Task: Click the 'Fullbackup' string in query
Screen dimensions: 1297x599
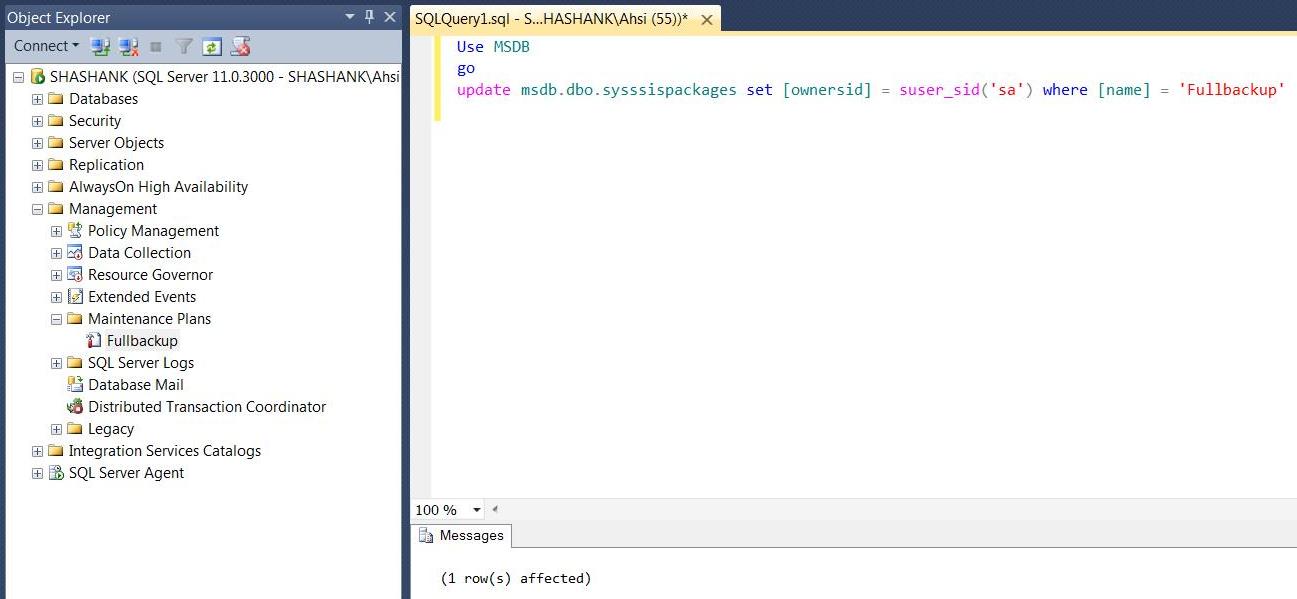Action: pos(1232,90)
